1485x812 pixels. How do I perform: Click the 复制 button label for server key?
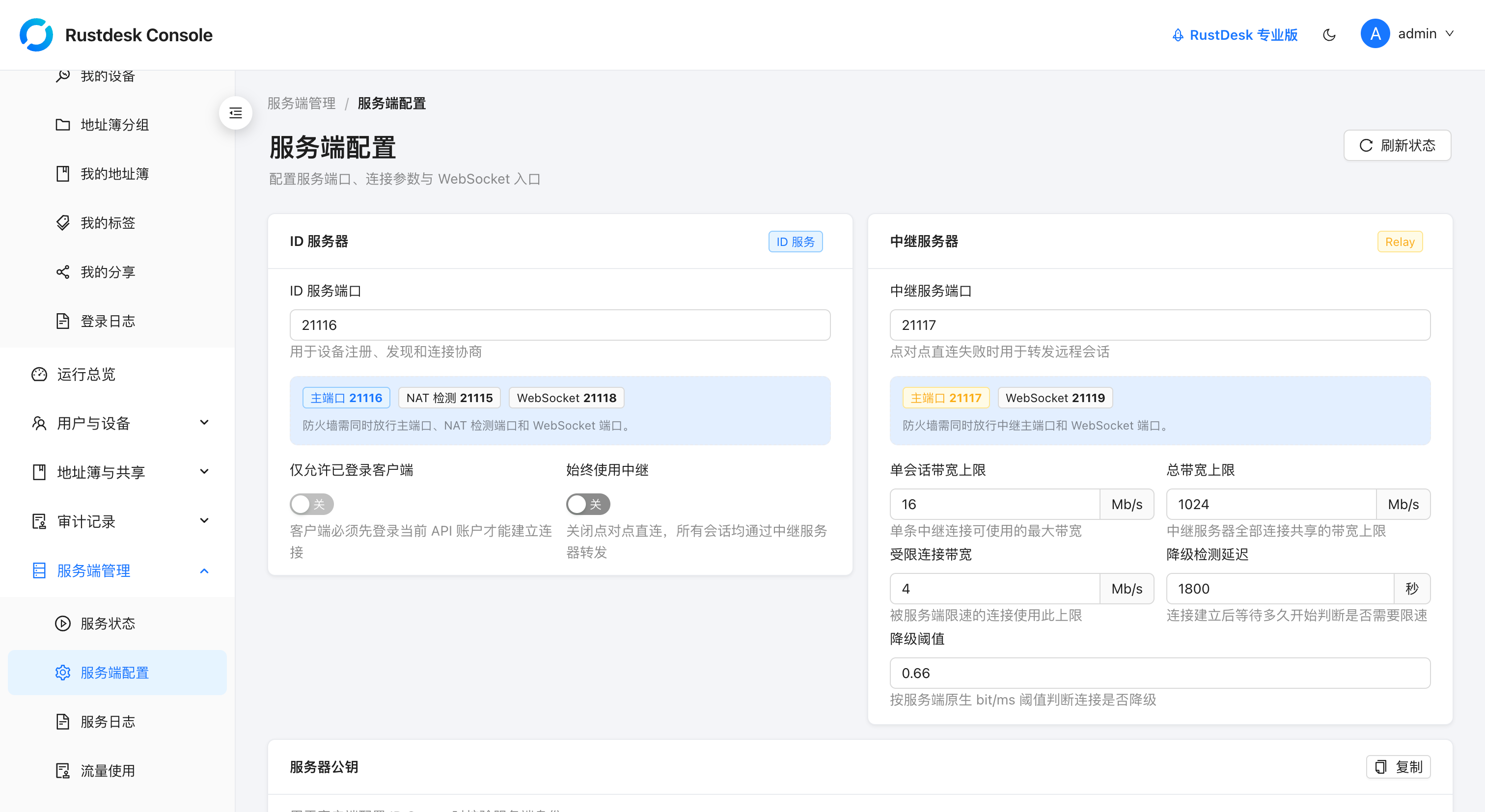[1409, 767]
